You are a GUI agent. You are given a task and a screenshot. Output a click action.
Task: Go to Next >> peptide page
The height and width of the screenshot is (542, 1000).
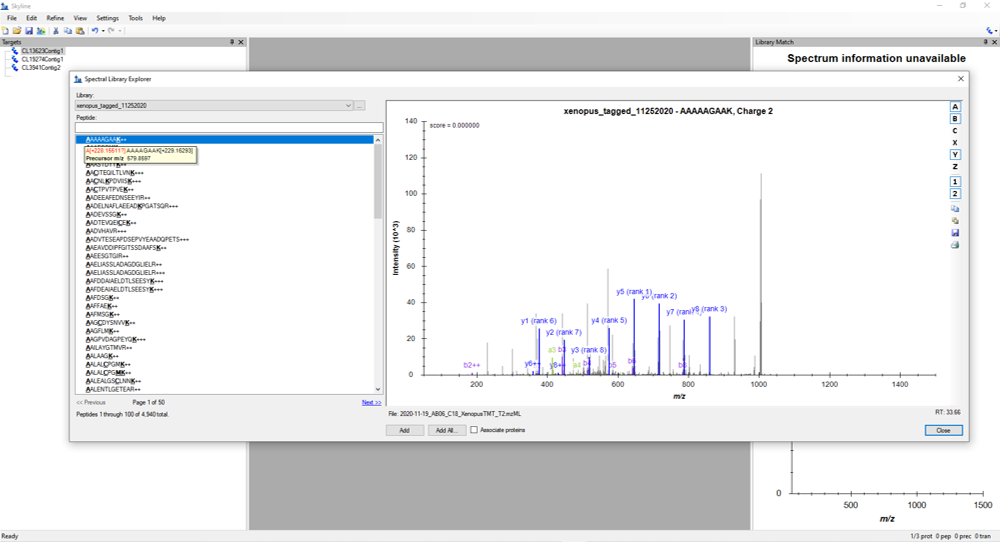[x=371, y=402]
